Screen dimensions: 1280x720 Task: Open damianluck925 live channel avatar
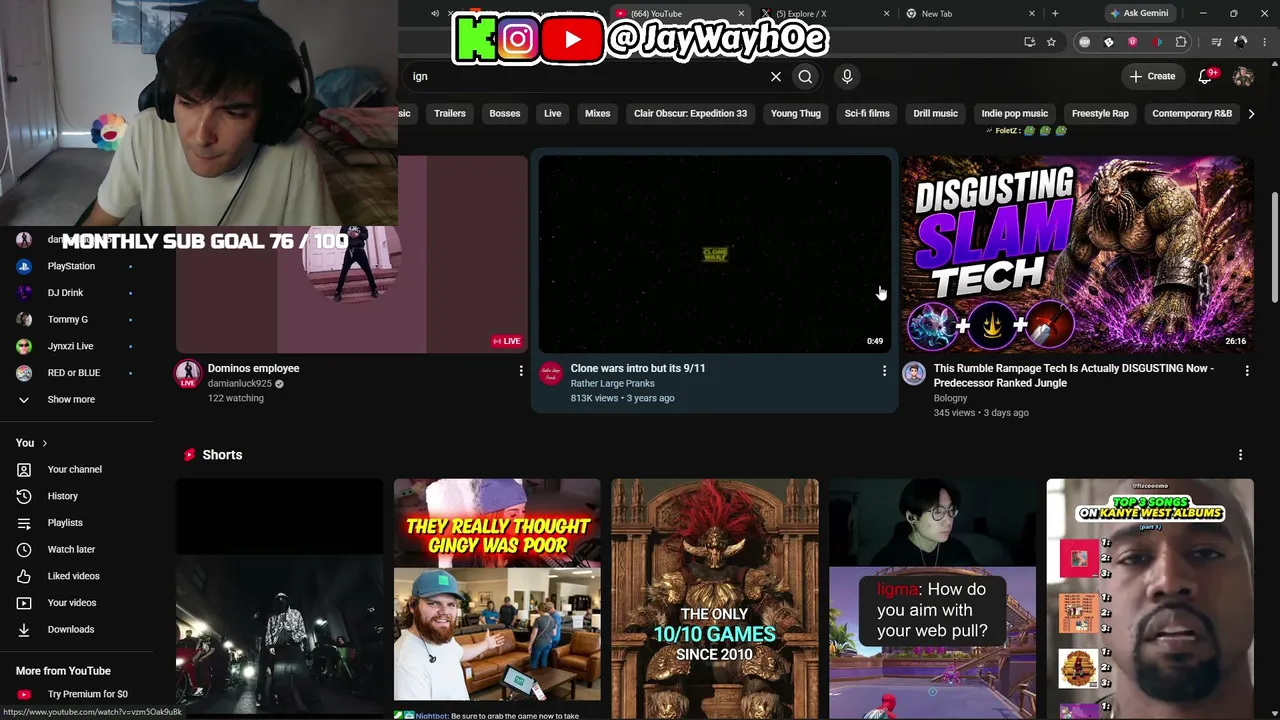point(188,374)
